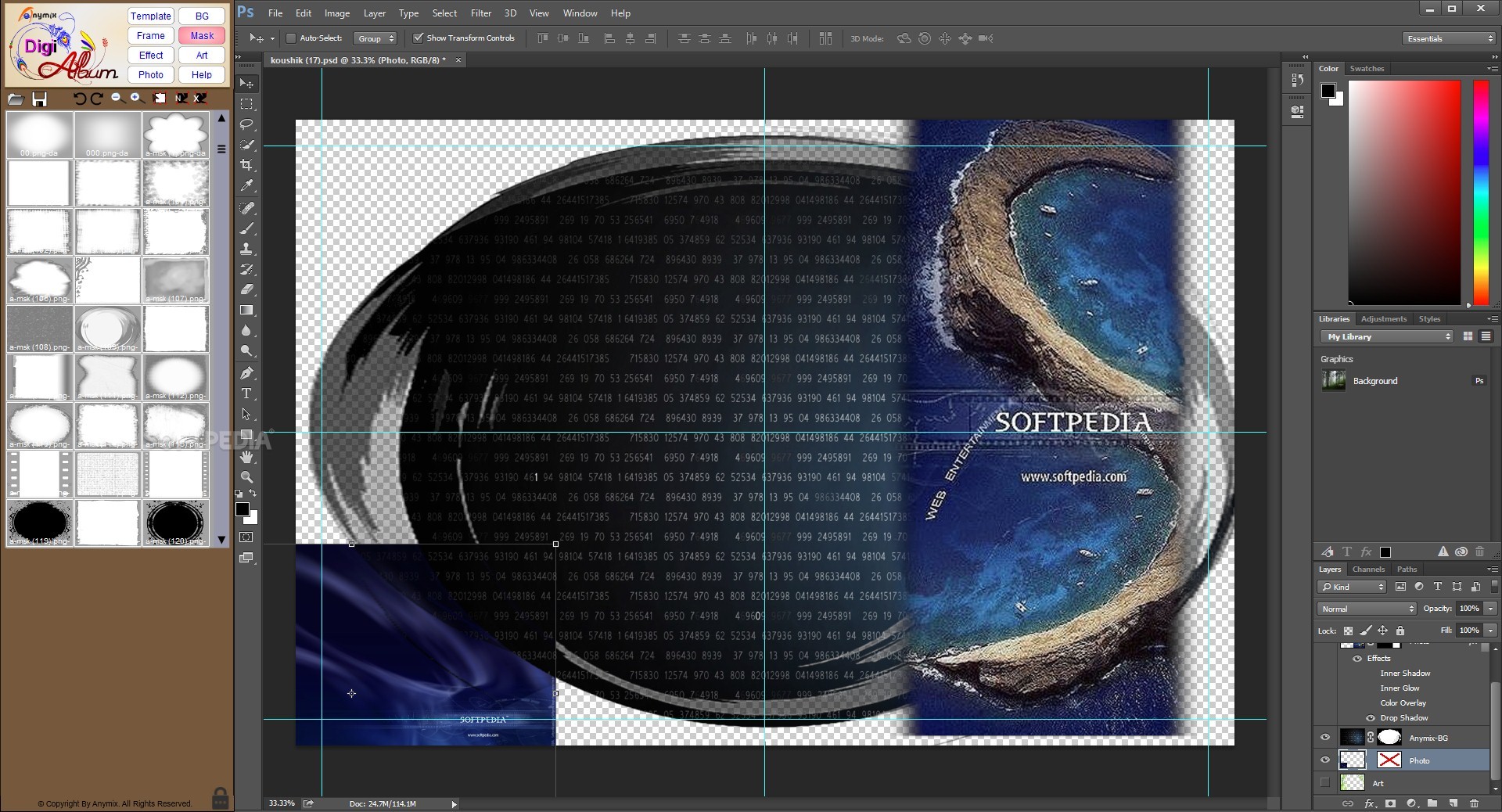This screenshot has height=812, width=1502.
Task: Create a new layer in Layers panel
Action: click(x=1453, y=803)
